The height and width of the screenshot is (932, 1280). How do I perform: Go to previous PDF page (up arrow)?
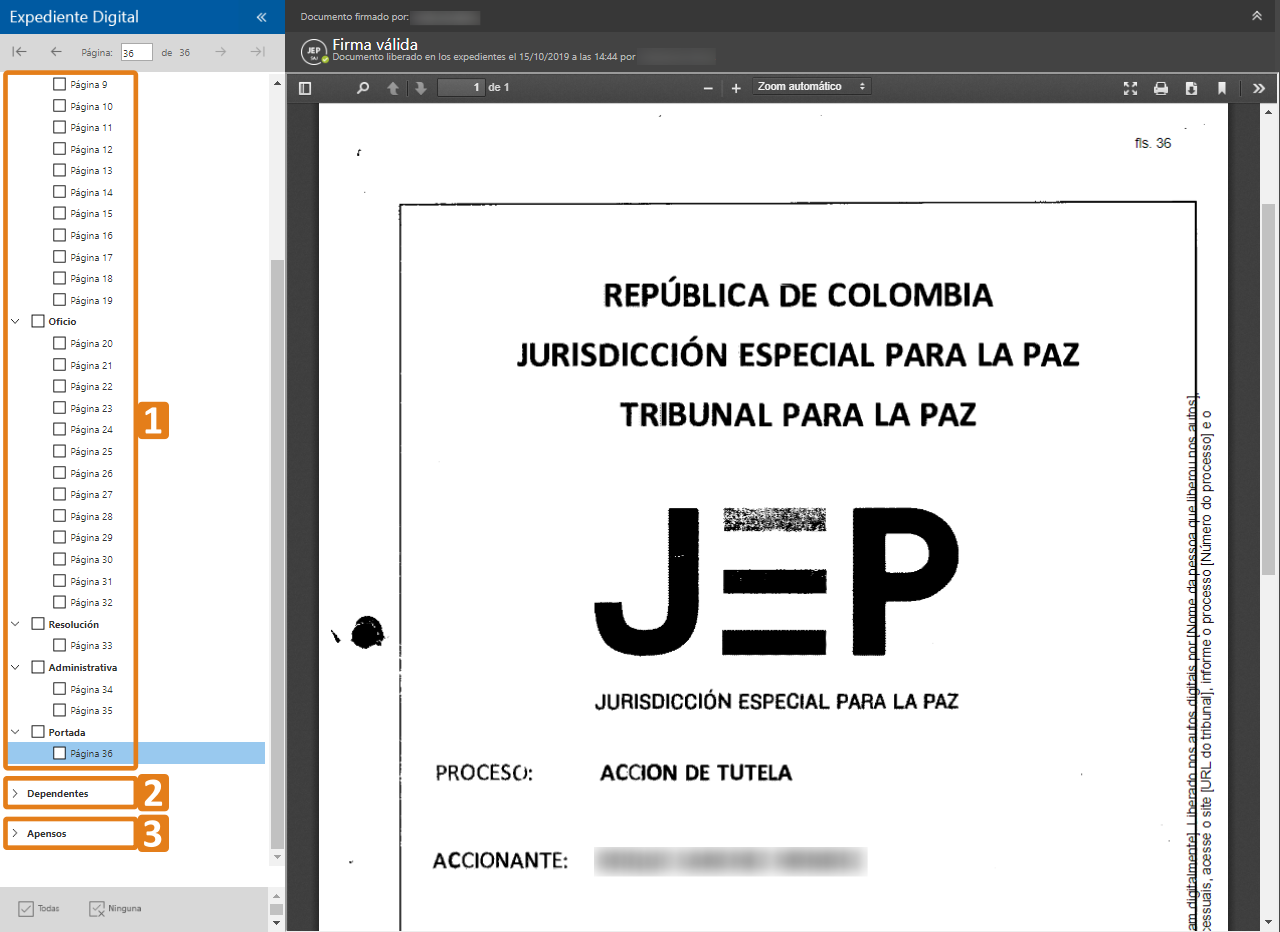[393, 88]
